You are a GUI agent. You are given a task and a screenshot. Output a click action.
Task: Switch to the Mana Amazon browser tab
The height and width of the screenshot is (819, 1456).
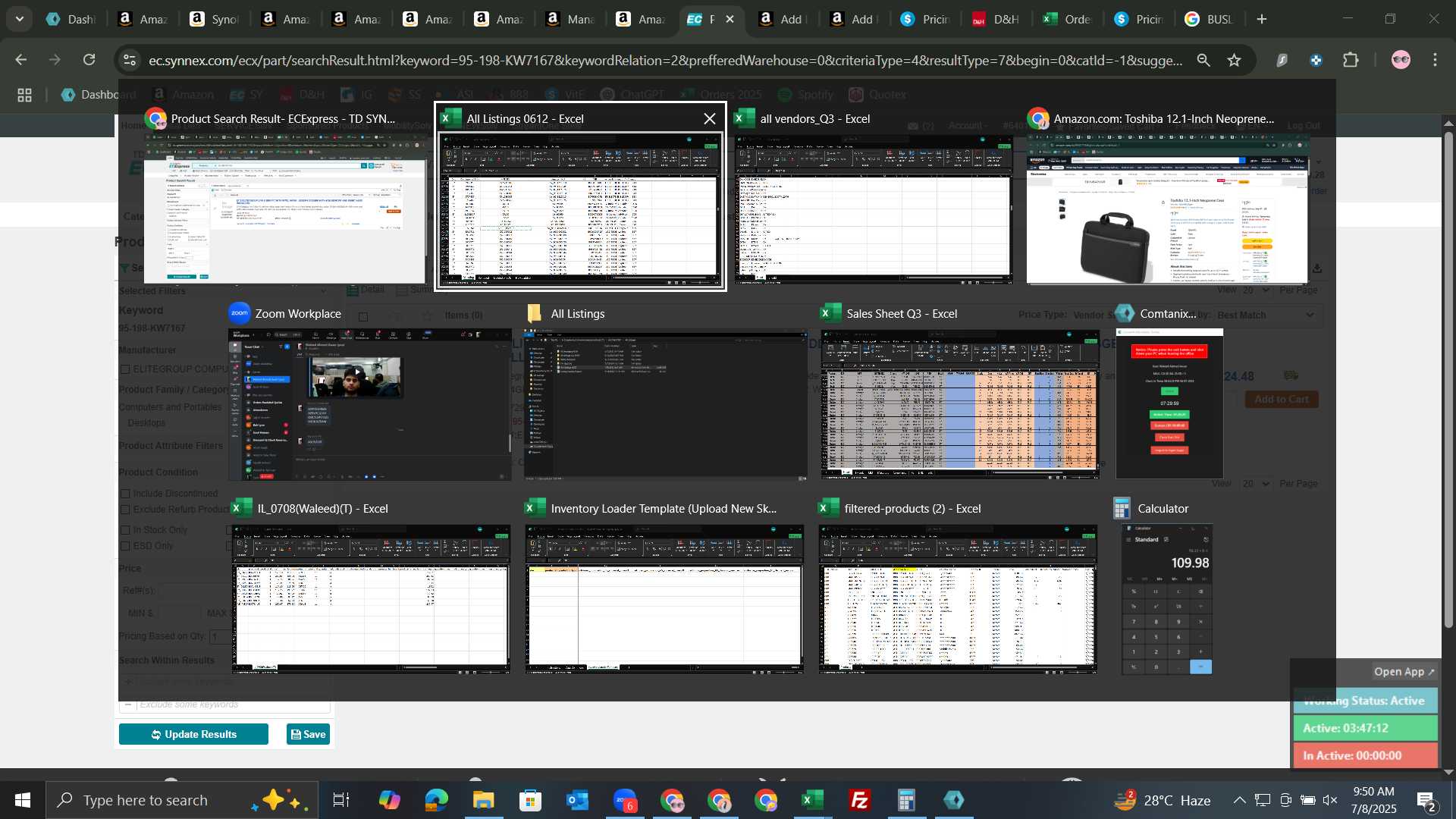tap(570, 19)
